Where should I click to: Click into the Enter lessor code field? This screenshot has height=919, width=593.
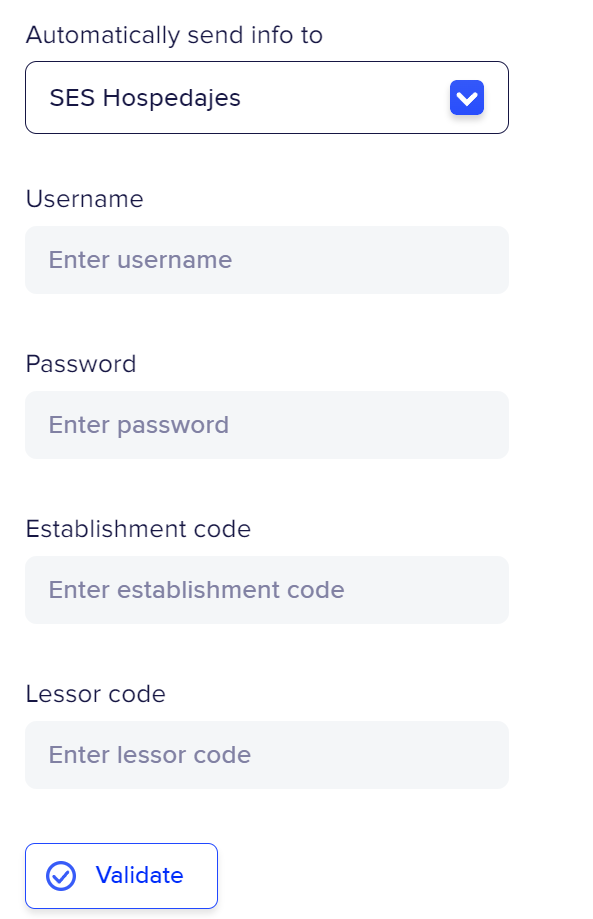pos(267,755)
